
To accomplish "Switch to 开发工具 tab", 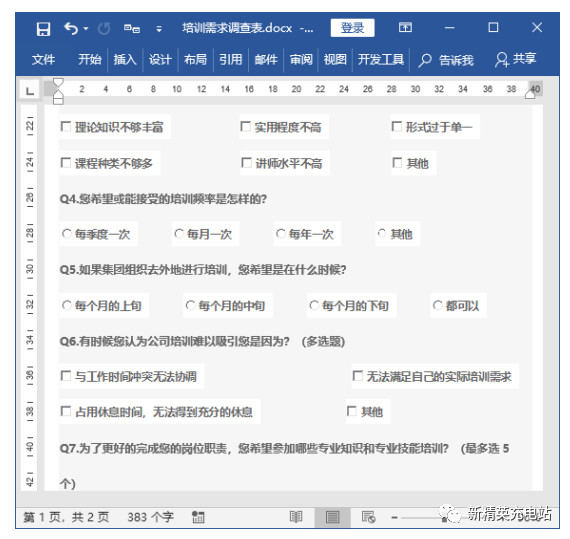I will tap(381, 59).
